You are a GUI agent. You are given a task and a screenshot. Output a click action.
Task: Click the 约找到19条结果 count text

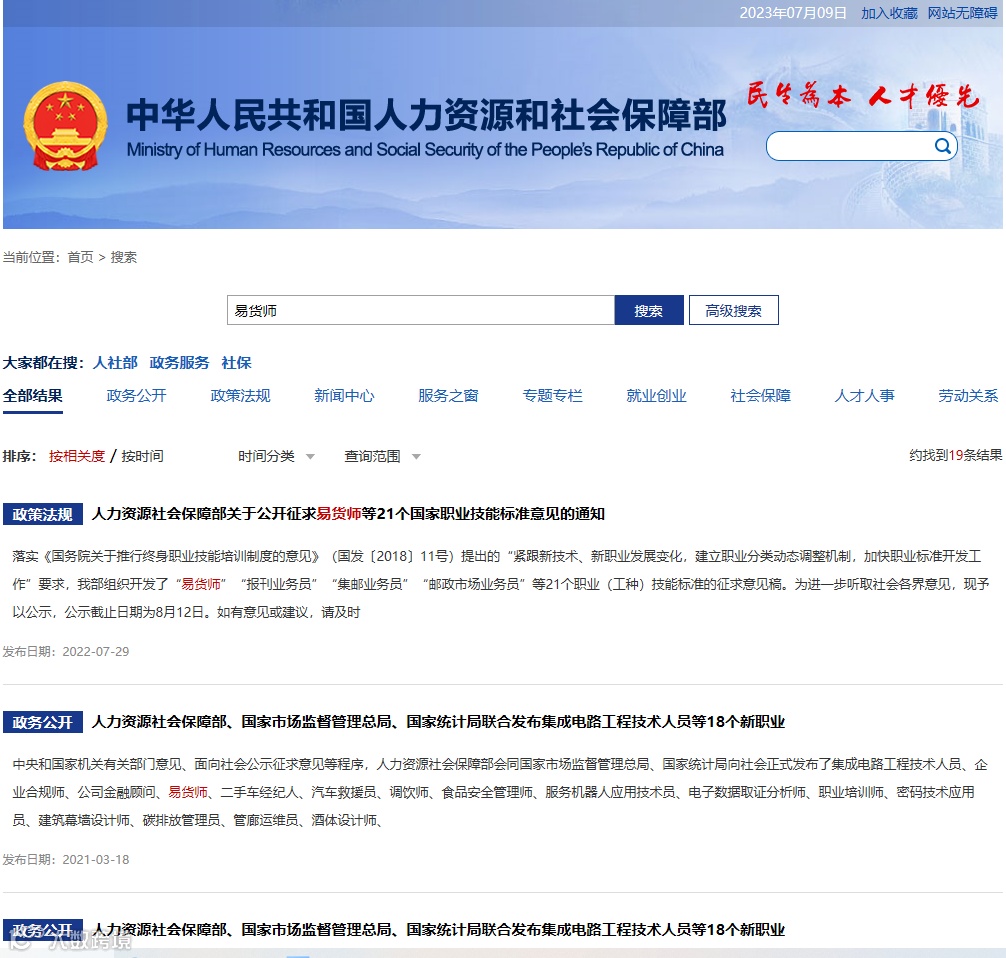point(955,456)
